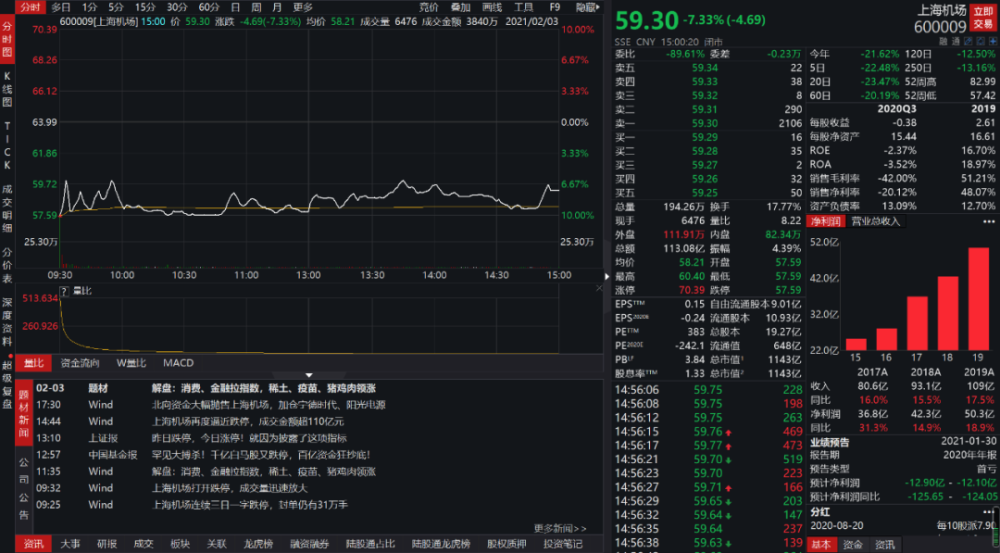This screenshot has height=553, width=1000.
Task: Open news: 上海机场打开跌停
Action: tap(229, 488)
